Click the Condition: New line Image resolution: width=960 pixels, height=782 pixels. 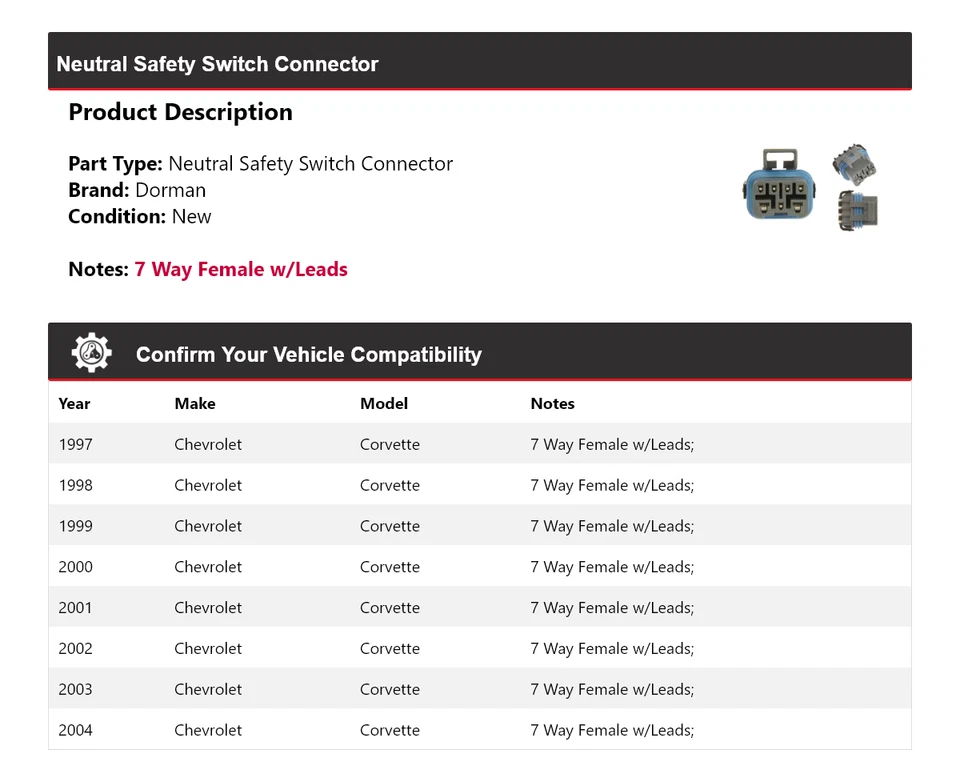140,216
